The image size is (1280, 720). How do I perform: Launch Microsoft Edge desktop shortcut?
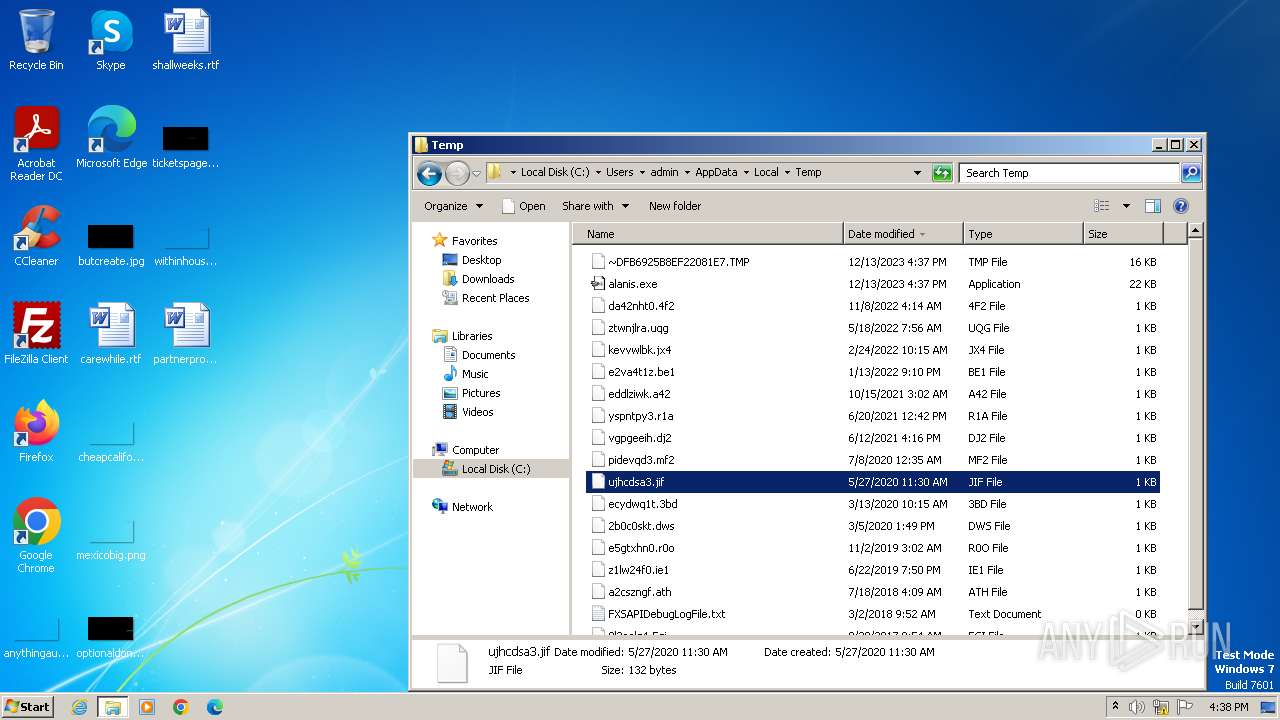111,138
